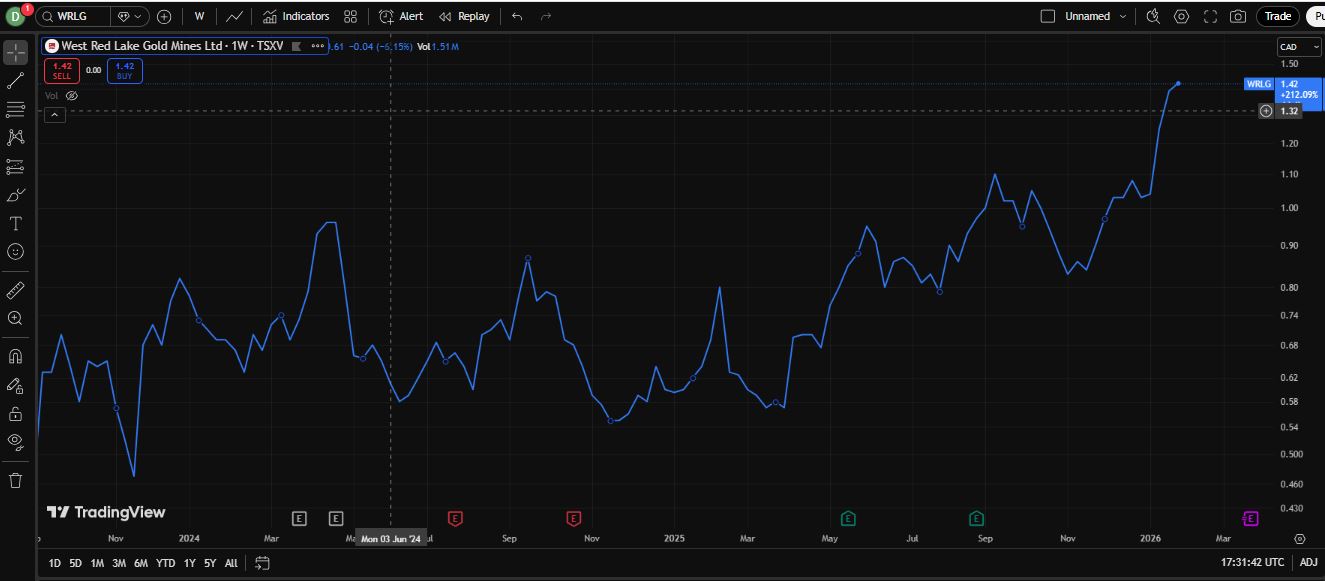Open chart settings hexagon gear icon

click(1182, 16)
